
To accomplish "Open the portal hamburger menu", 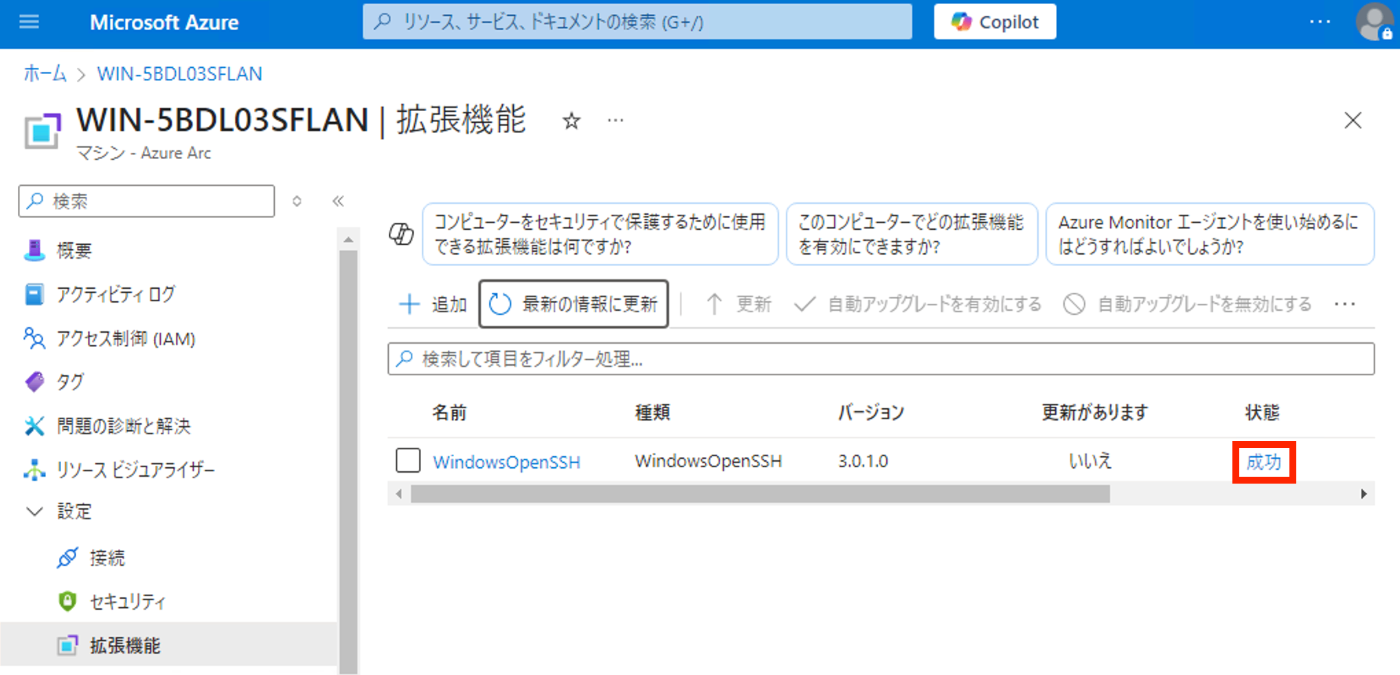I will (30, 22).
